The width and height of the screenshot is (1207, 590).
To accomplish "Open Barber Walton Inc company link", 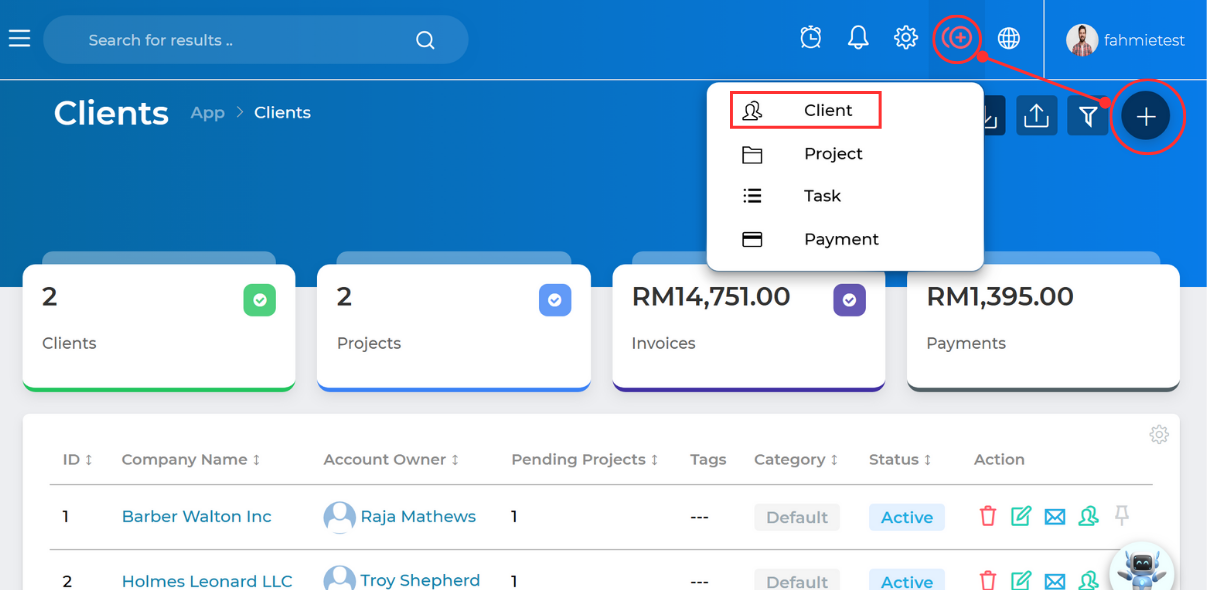I will click(x=196, y=516).
